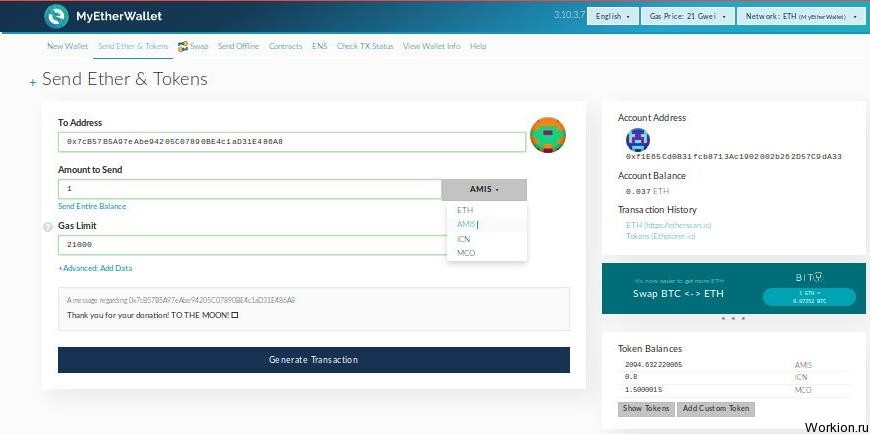Screen dimensions: 870x434
Task: Click the AMIS balance 2094.632220005
Action: [653, 365]
